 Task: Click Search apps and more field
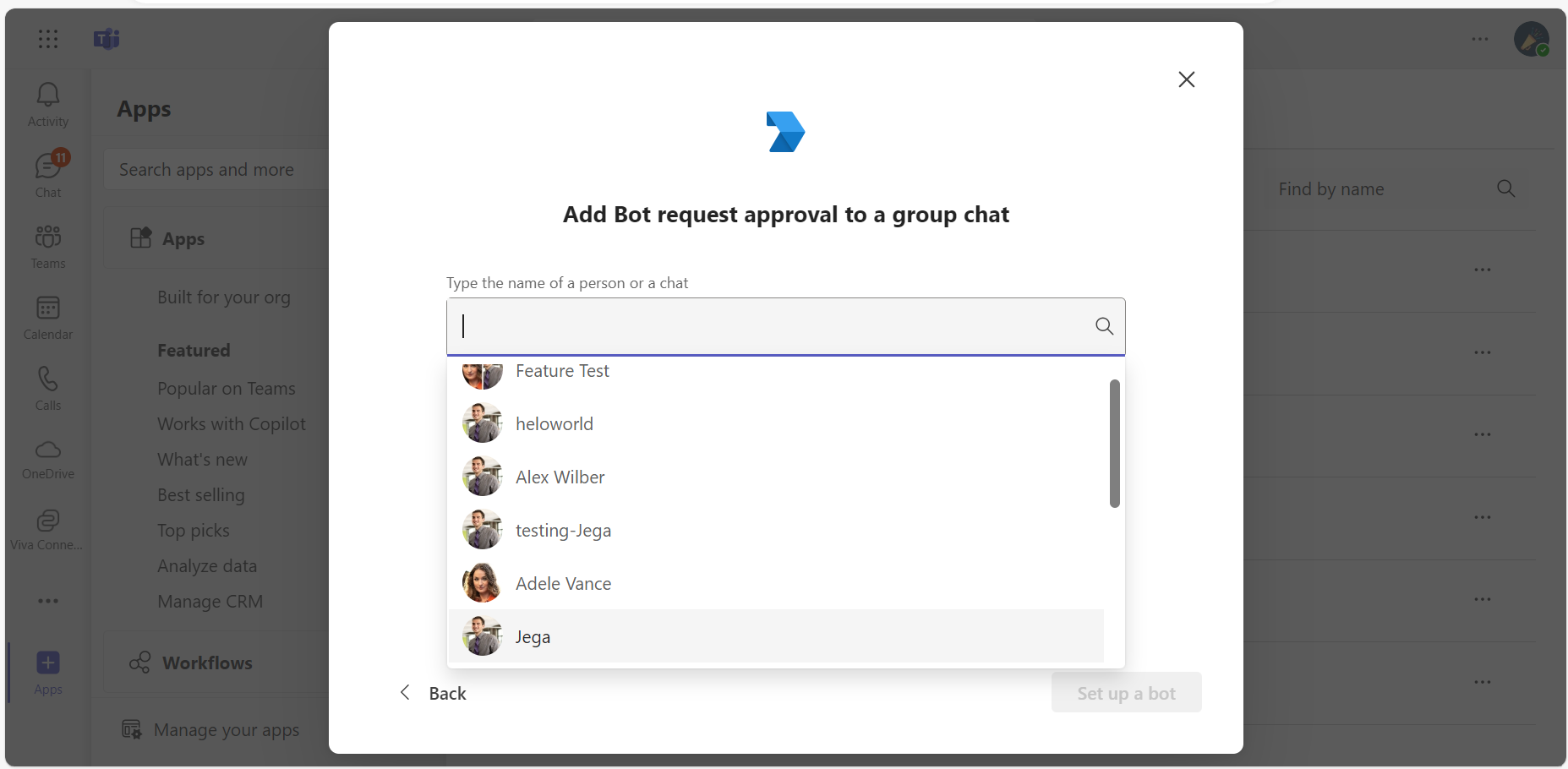[x=216, y=170]
